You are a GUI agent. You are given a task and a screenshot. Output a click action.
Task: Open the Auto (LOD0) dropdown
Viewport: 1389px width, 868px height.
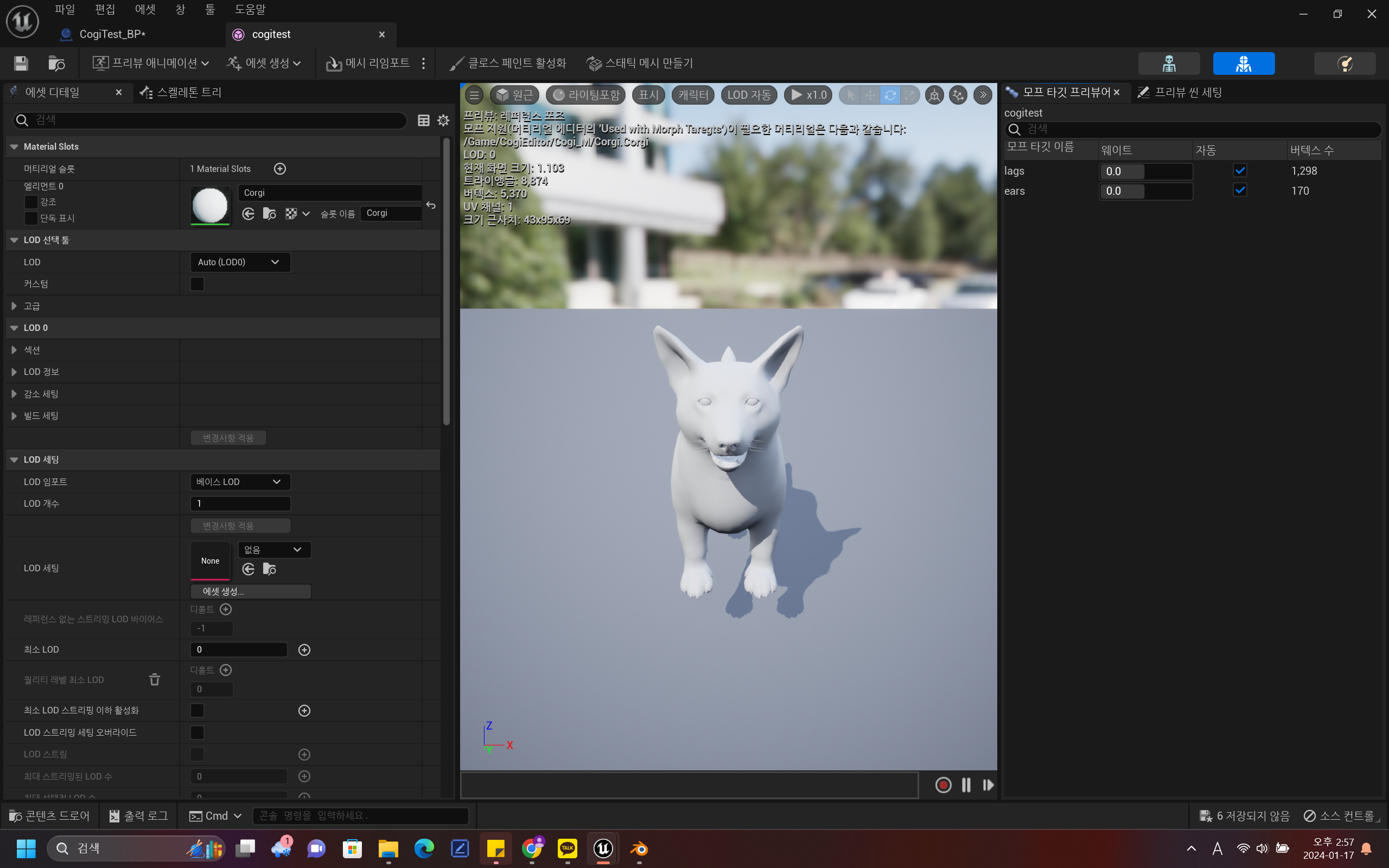coord(239,263)
